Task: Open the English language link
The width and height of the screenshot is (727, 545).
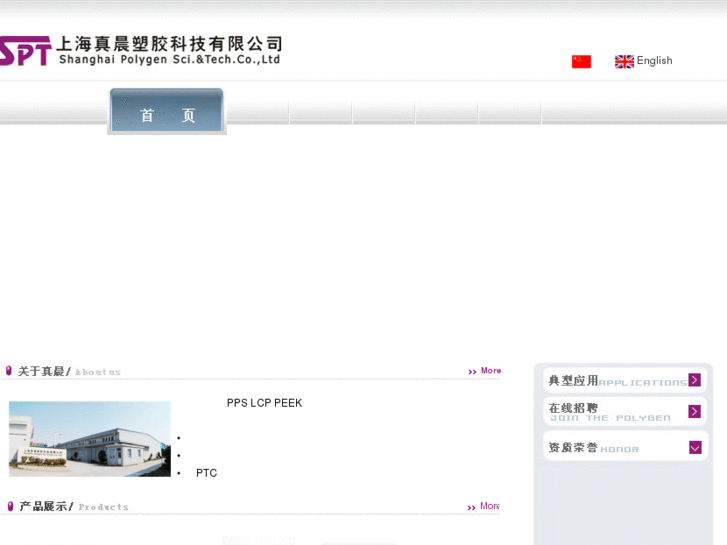Action: [x=654, y=61]
